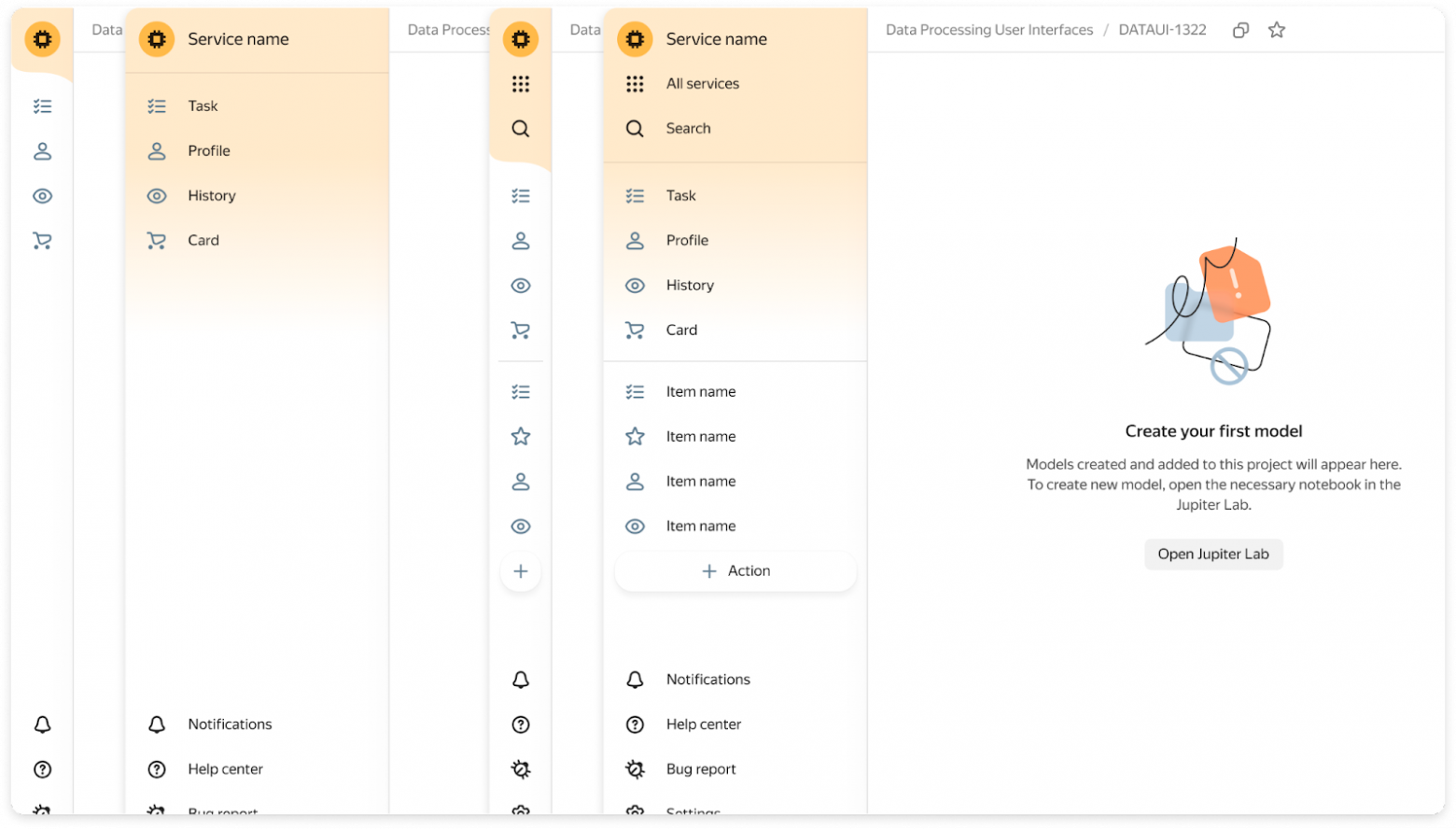Select the checklist icon directly below the search magnifier icon

pos(521,196)
